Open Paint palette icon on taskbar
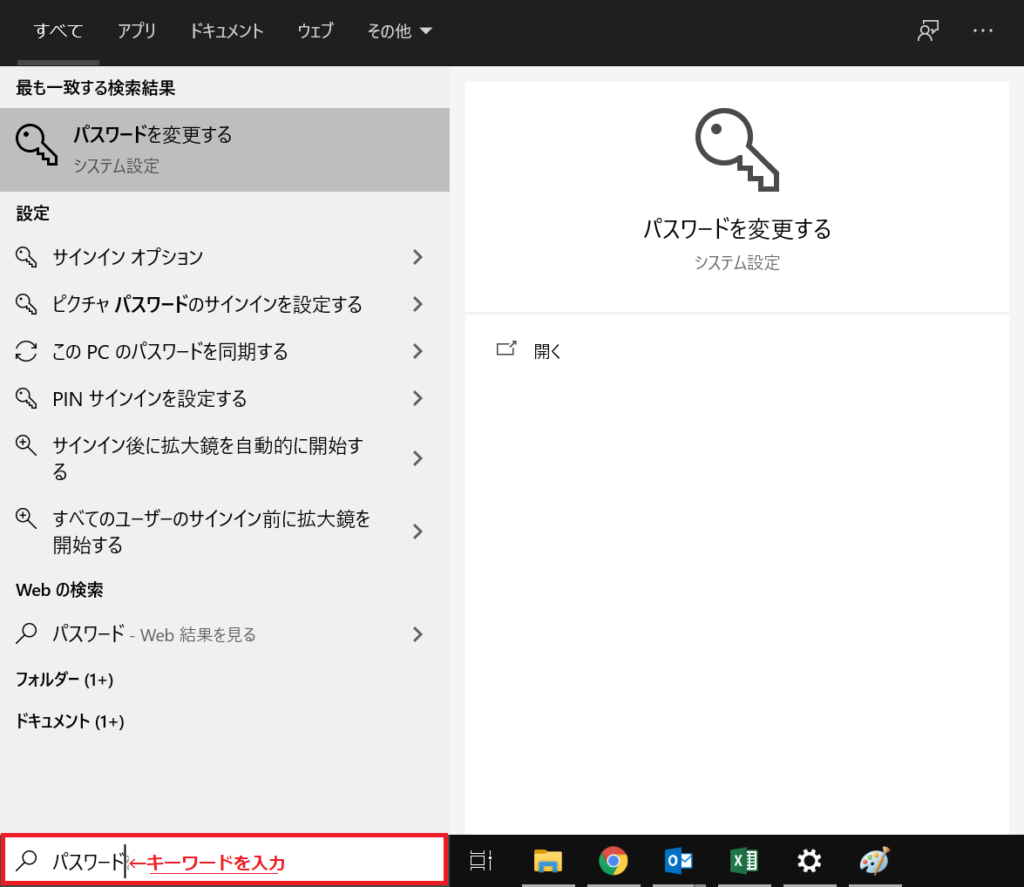1024x887 pixels. pos(874,860)
